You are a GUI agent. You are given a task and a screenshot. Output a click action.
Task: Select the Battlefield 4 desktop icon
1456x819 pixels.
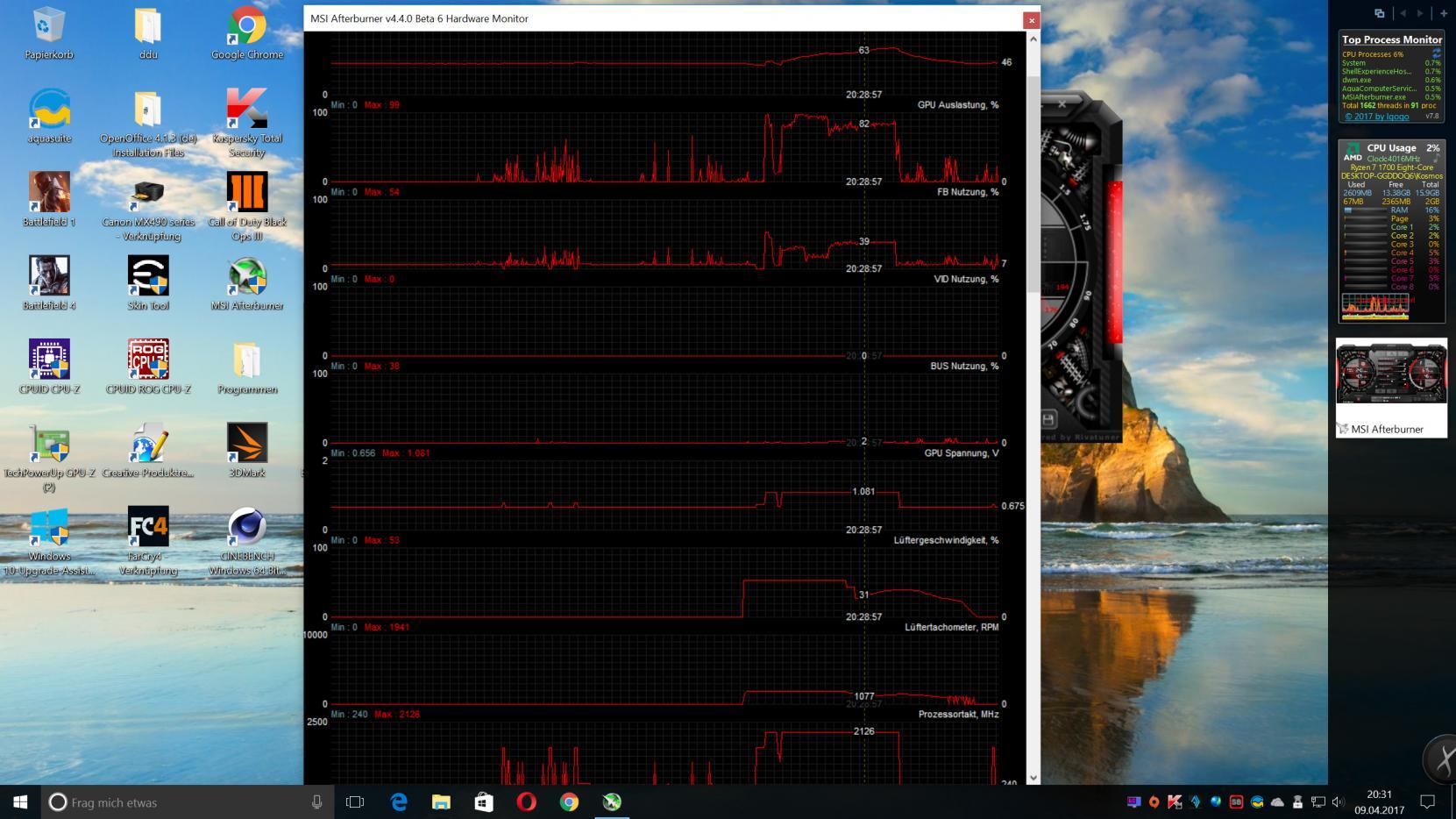(49, 283)
